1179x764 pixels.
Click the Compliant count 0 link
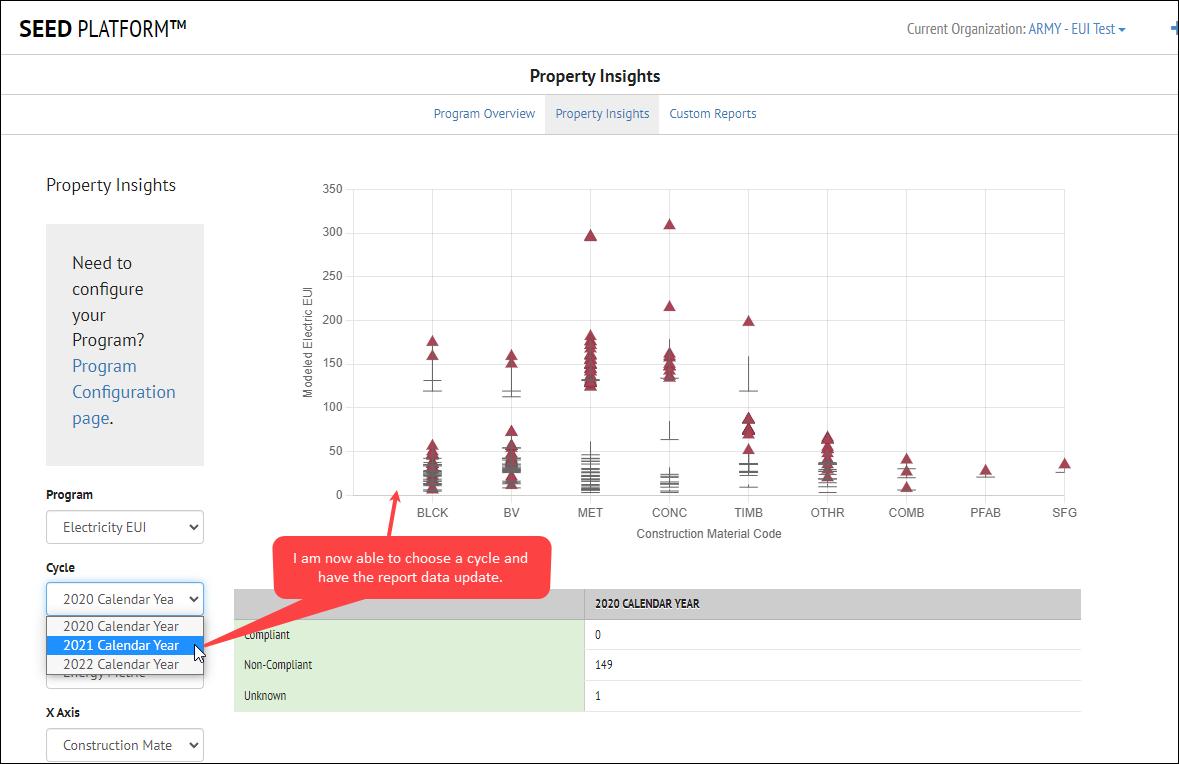[596, 634]
